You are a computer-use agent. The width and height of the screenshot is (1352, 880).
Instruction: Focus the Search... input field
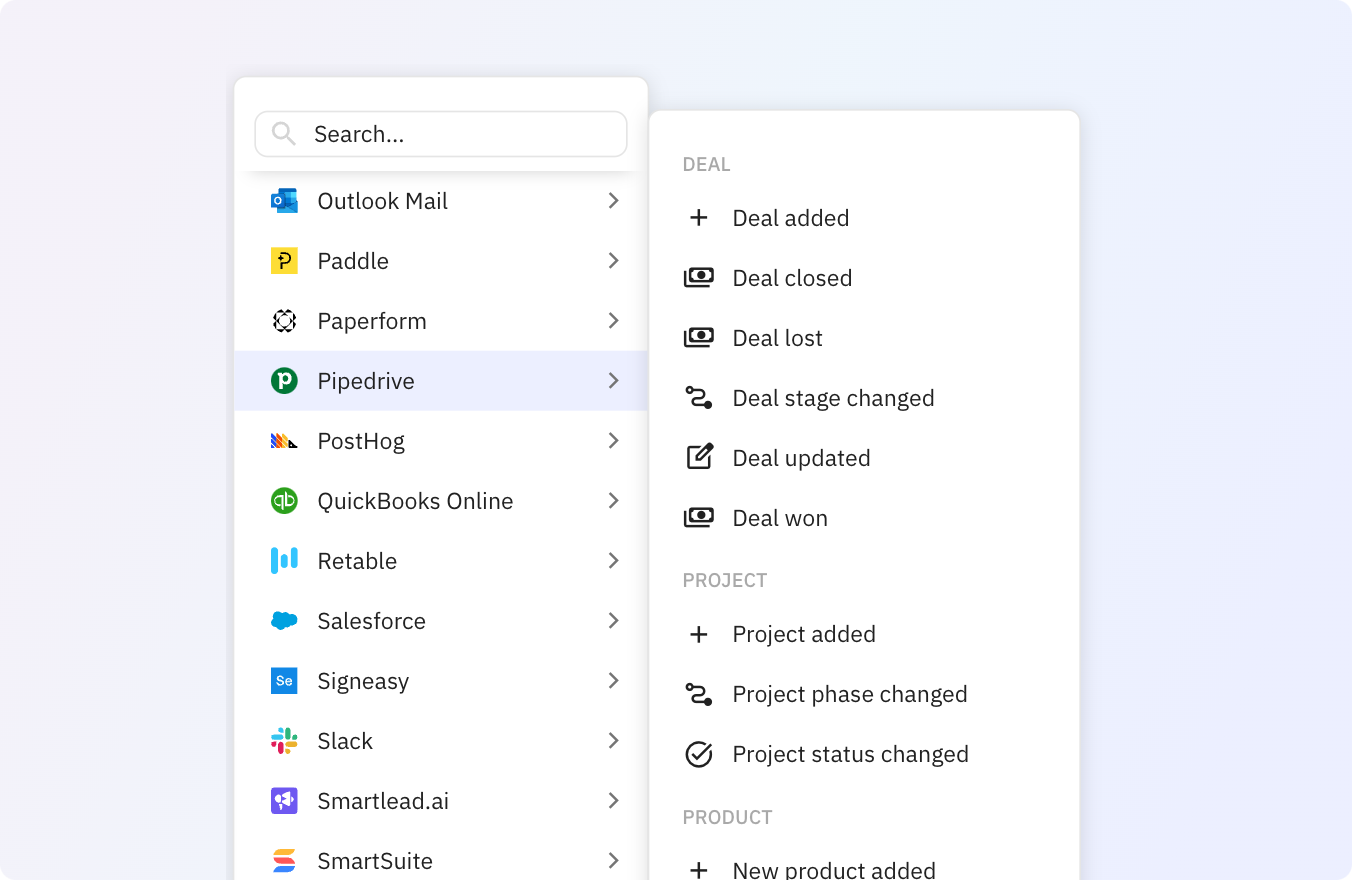[x=441, y=134]
